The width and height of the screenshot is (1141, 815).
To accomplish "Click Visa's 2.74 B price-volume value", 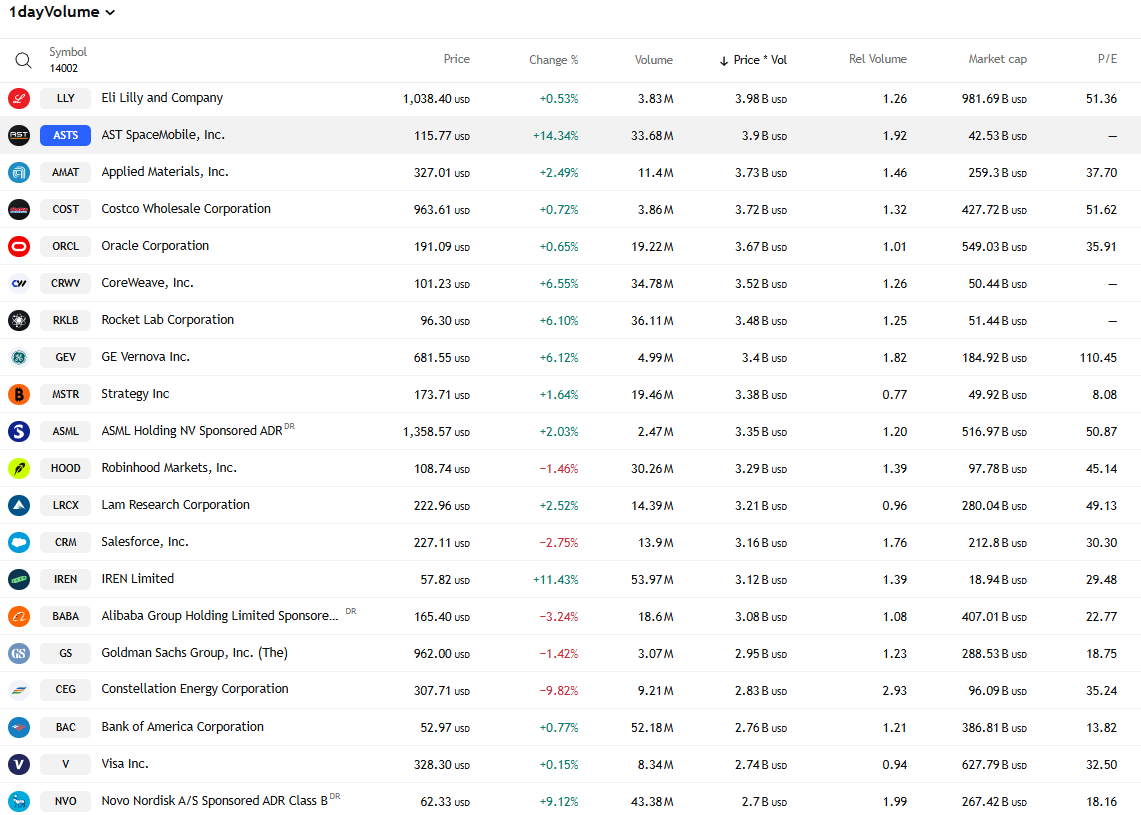I will point(760,765).
